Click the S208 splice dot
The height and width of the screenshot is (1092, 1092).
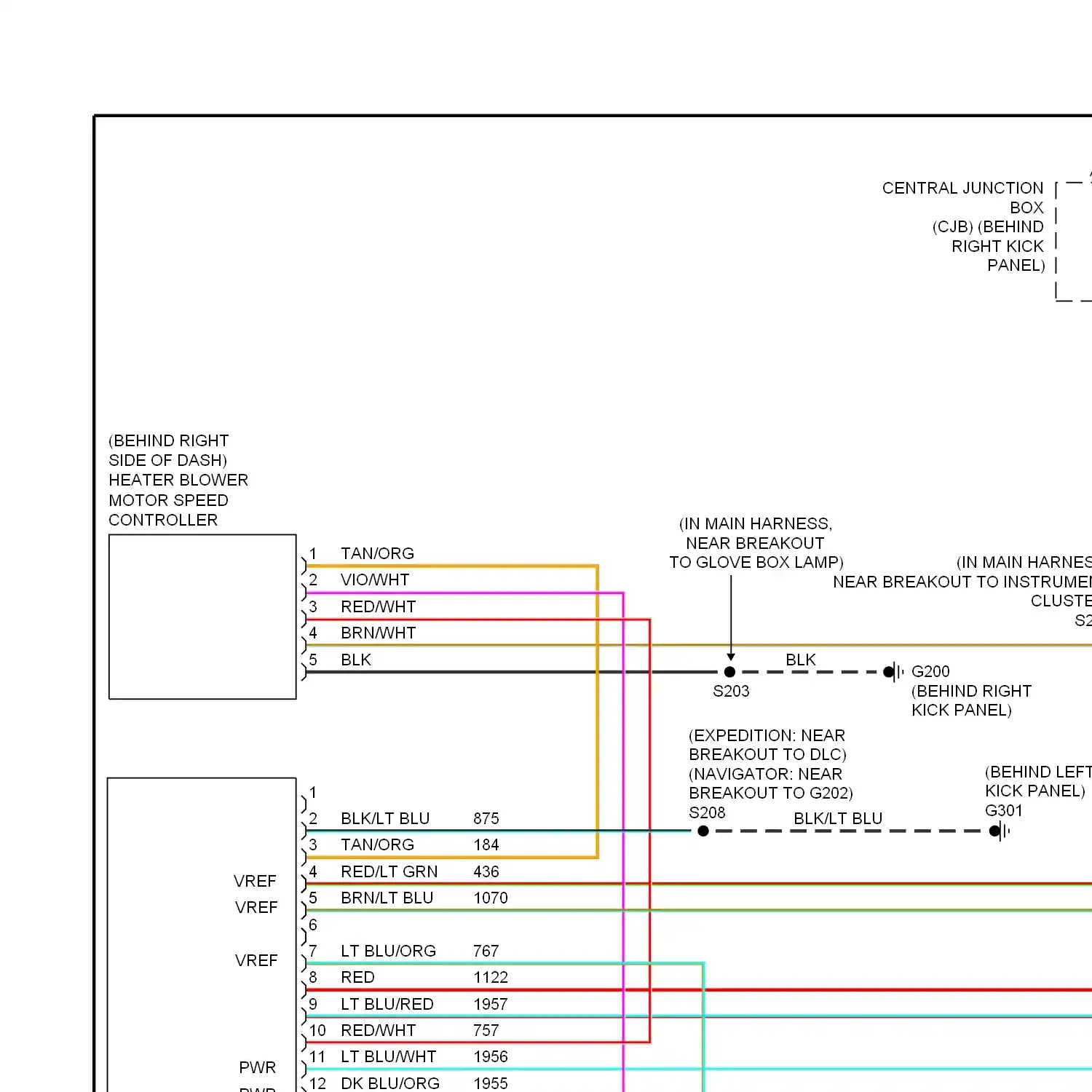point(703,831)
